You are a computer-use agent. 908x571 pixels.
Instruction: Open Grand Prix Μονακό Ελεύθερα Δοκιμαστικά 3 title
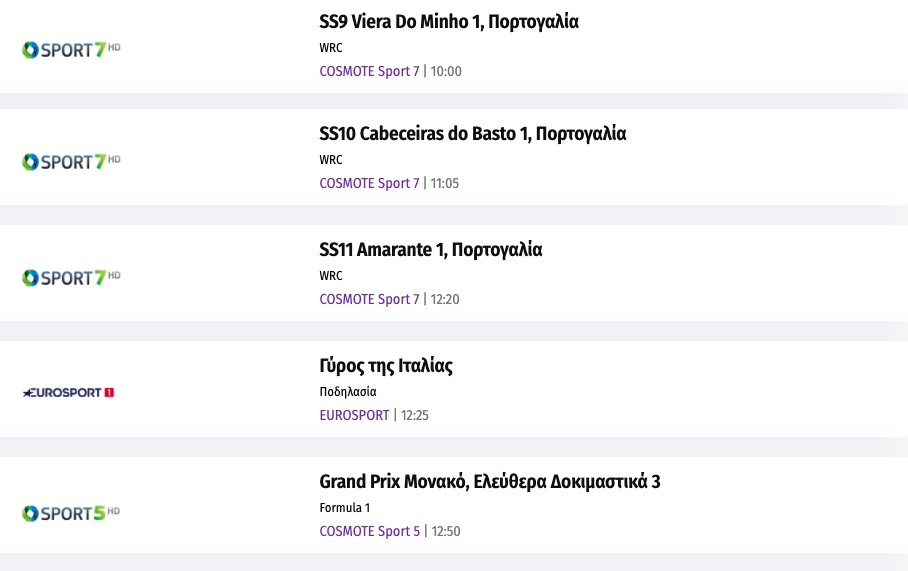489,482
